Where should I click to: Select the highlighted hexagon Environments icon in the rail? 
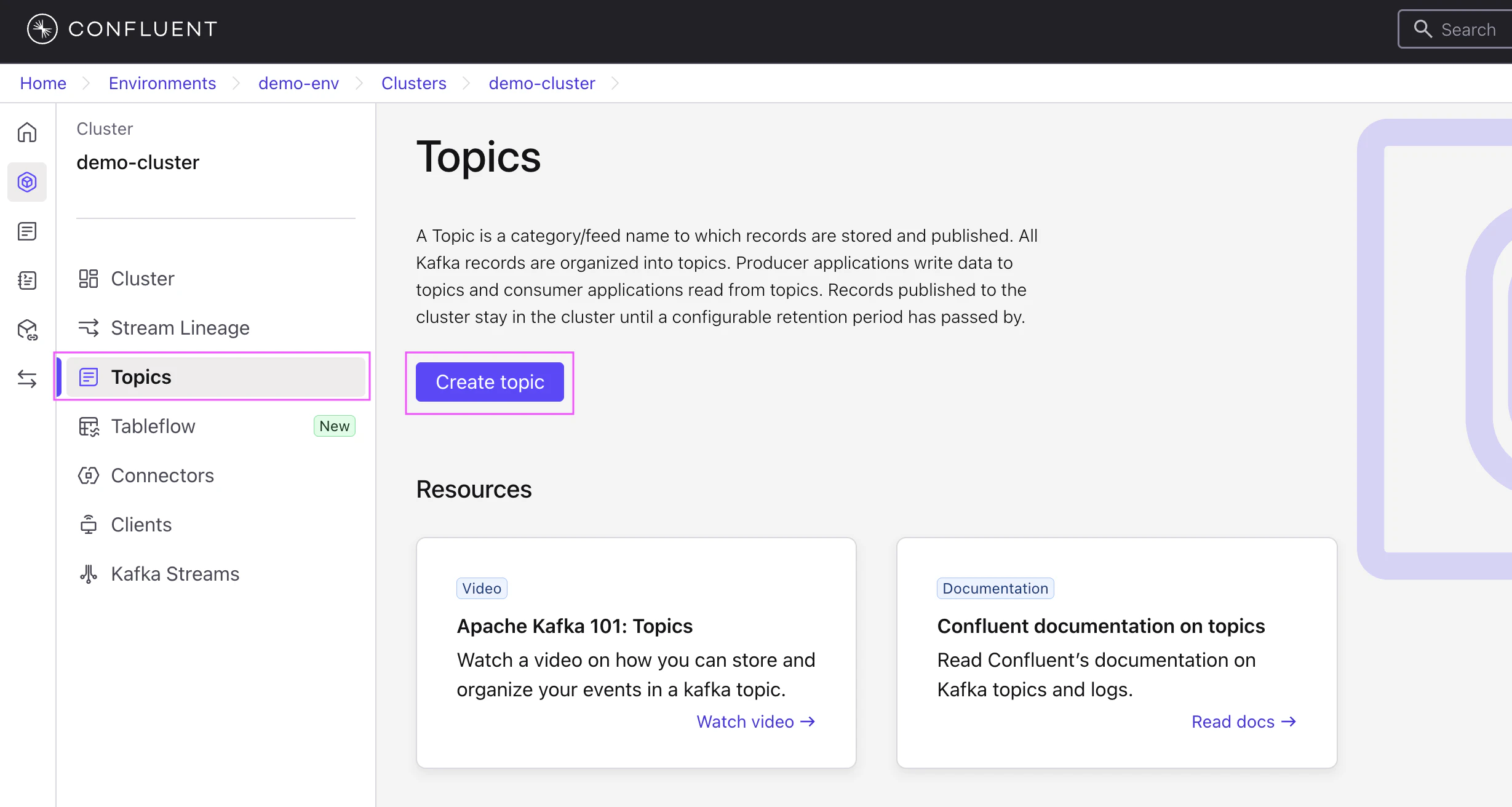(27, 182)
